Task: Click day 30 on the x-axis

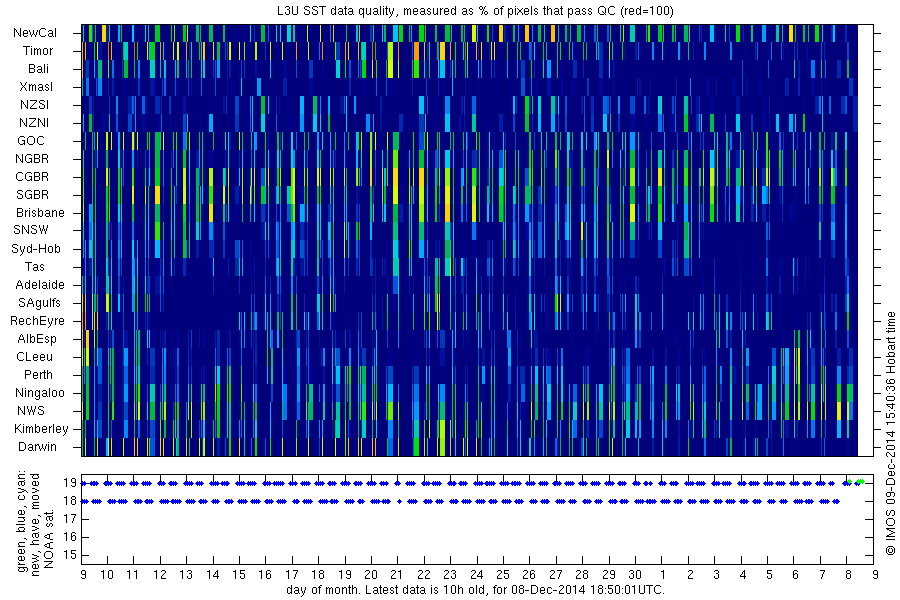Action: point(635,575)
